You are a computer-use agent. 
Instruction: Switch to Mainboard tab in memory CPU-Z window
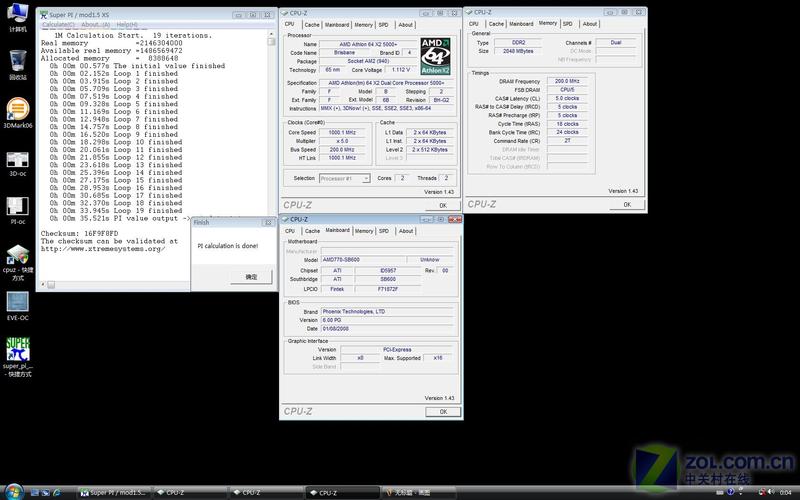pos(521,24)
